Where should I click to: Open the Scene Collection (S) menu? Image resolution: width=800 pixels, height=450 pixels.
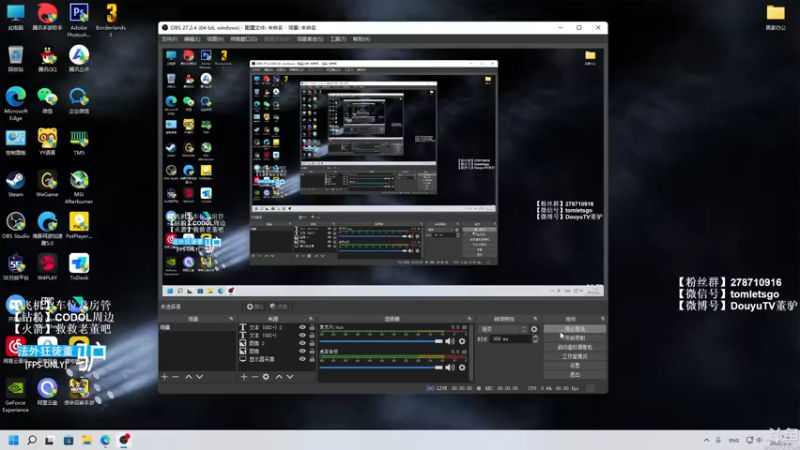pyautogui.click(x=310, y=39)
